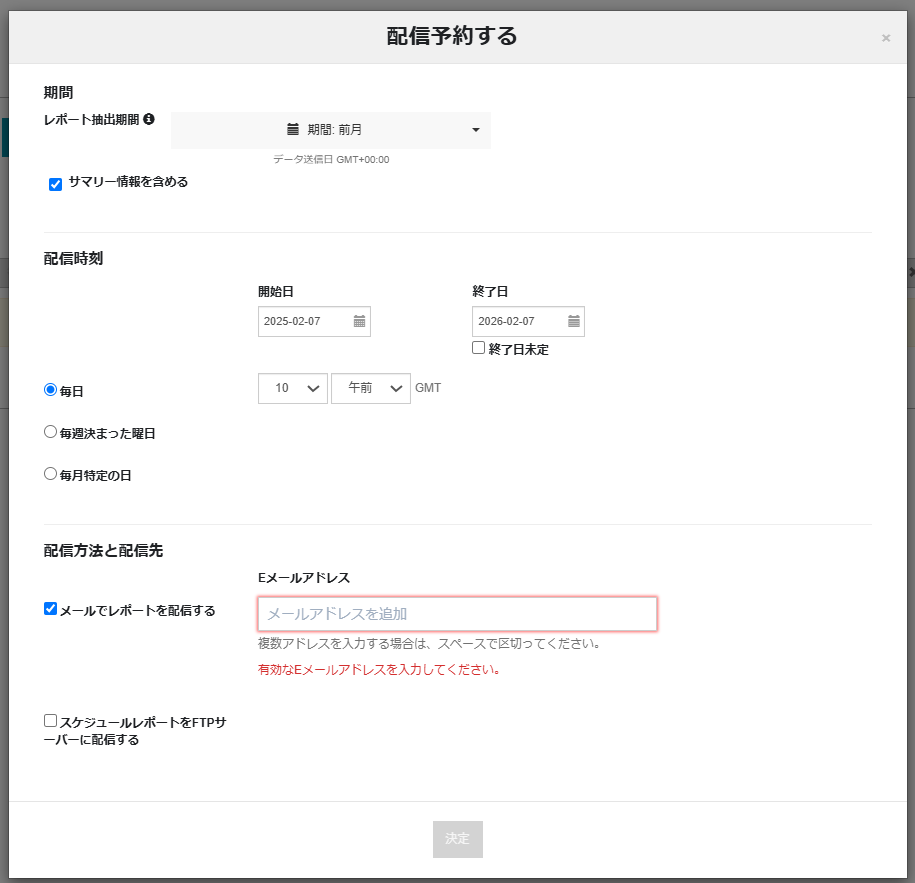This screenshot has width=915, height=883.
Task: Expand the 午前 AM/PM dropdown
Action: click(370, 388)
